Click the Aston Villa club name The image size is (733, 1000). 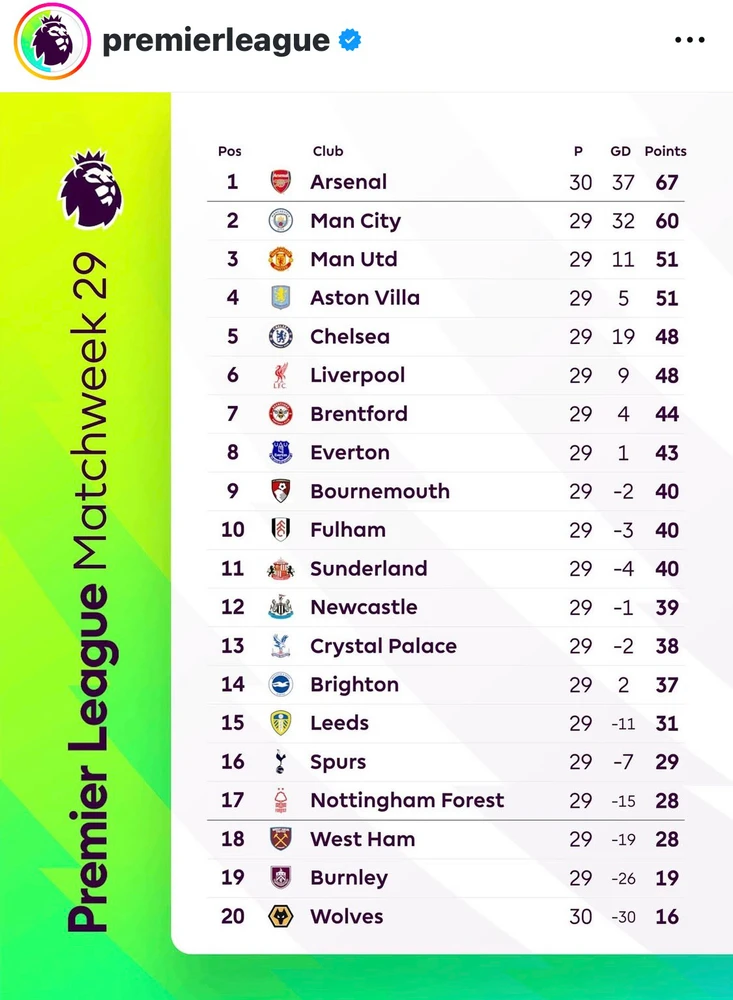pyautogui.click(x=365, y=298)
